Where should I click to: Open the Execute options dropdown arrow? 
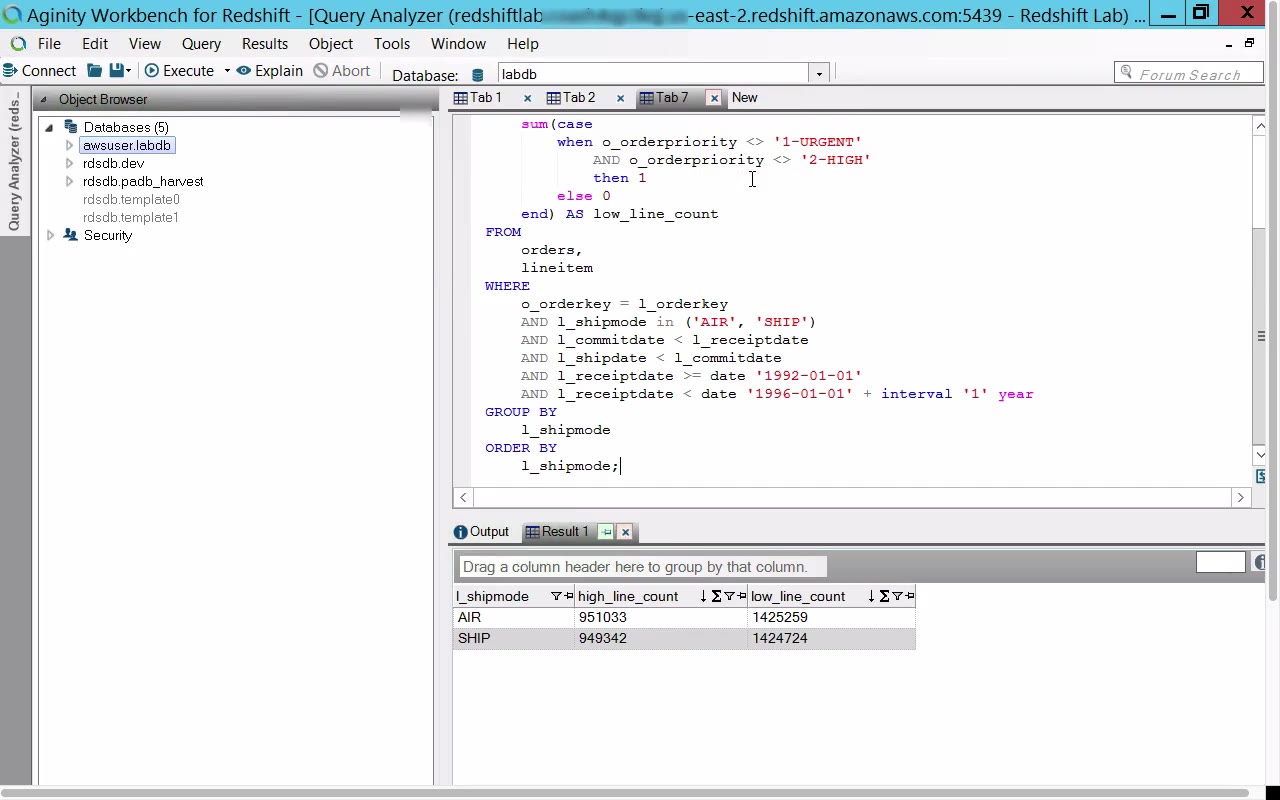(x=227, y=71)
